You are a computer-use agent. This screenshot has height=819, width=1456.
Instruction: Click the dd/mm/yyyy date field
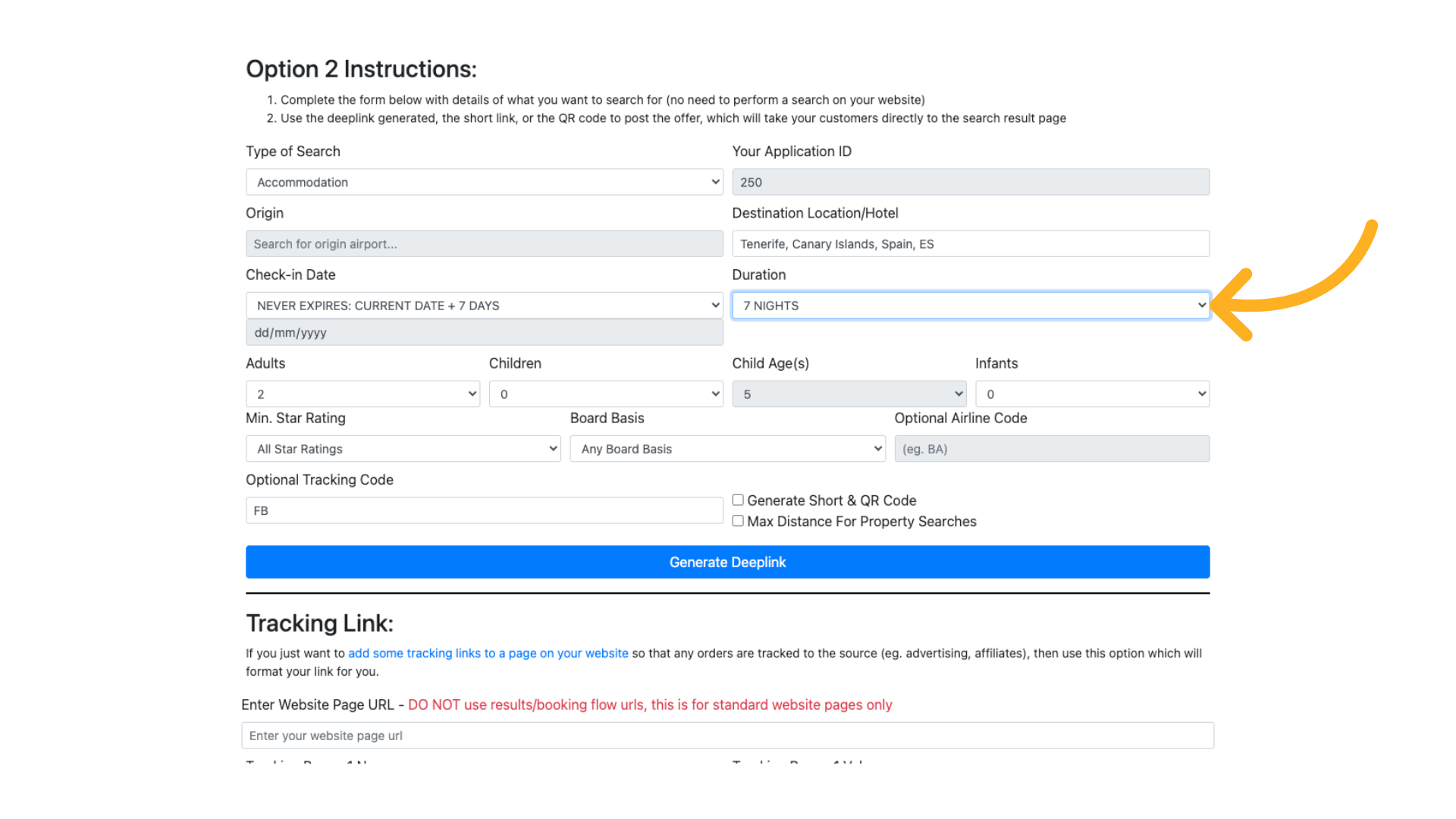click(x=484, y=332)
